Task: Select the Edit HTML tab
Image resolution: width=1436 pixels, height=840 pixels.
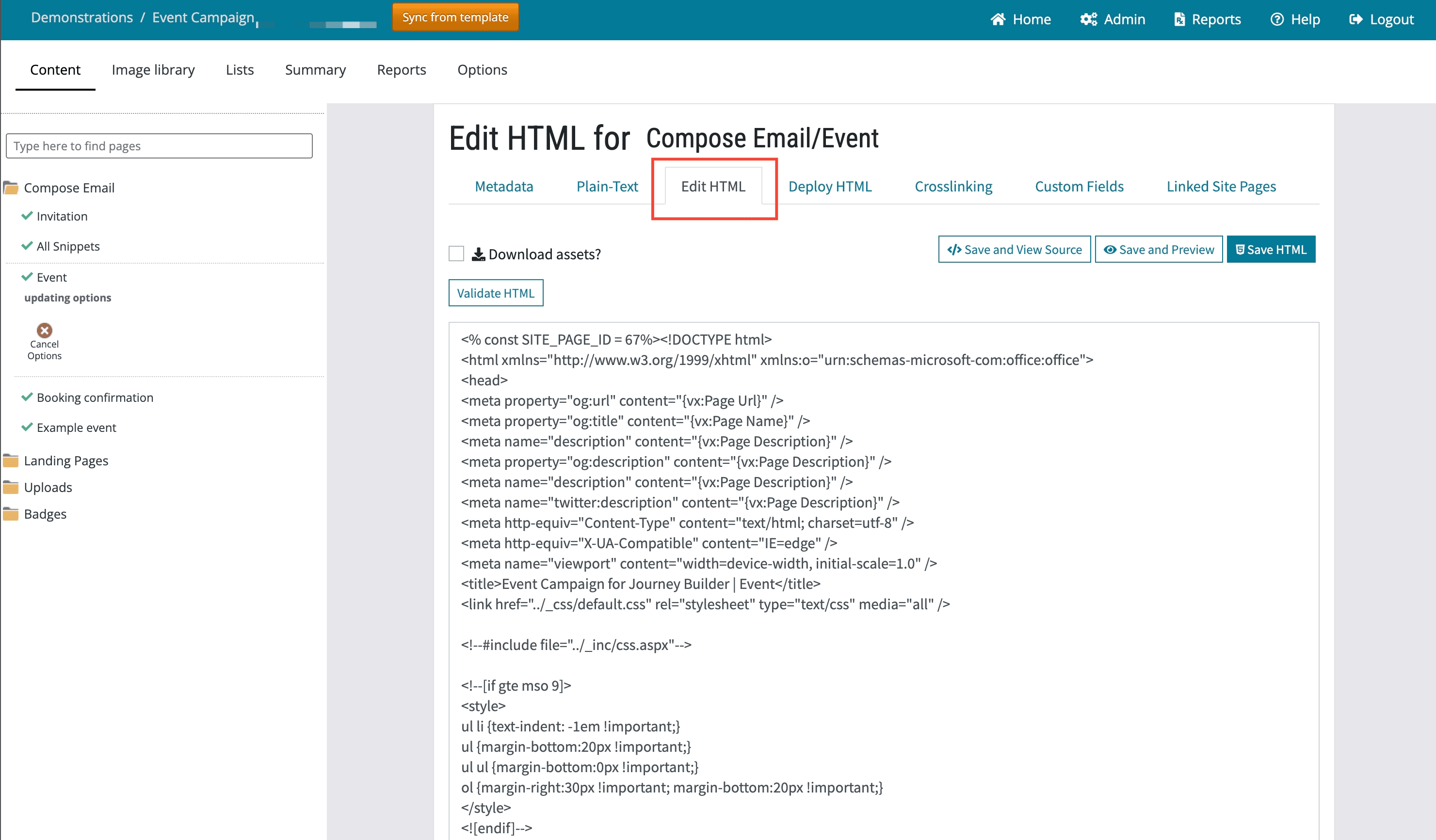Action: pyautogui.click(x=713, y=186)
